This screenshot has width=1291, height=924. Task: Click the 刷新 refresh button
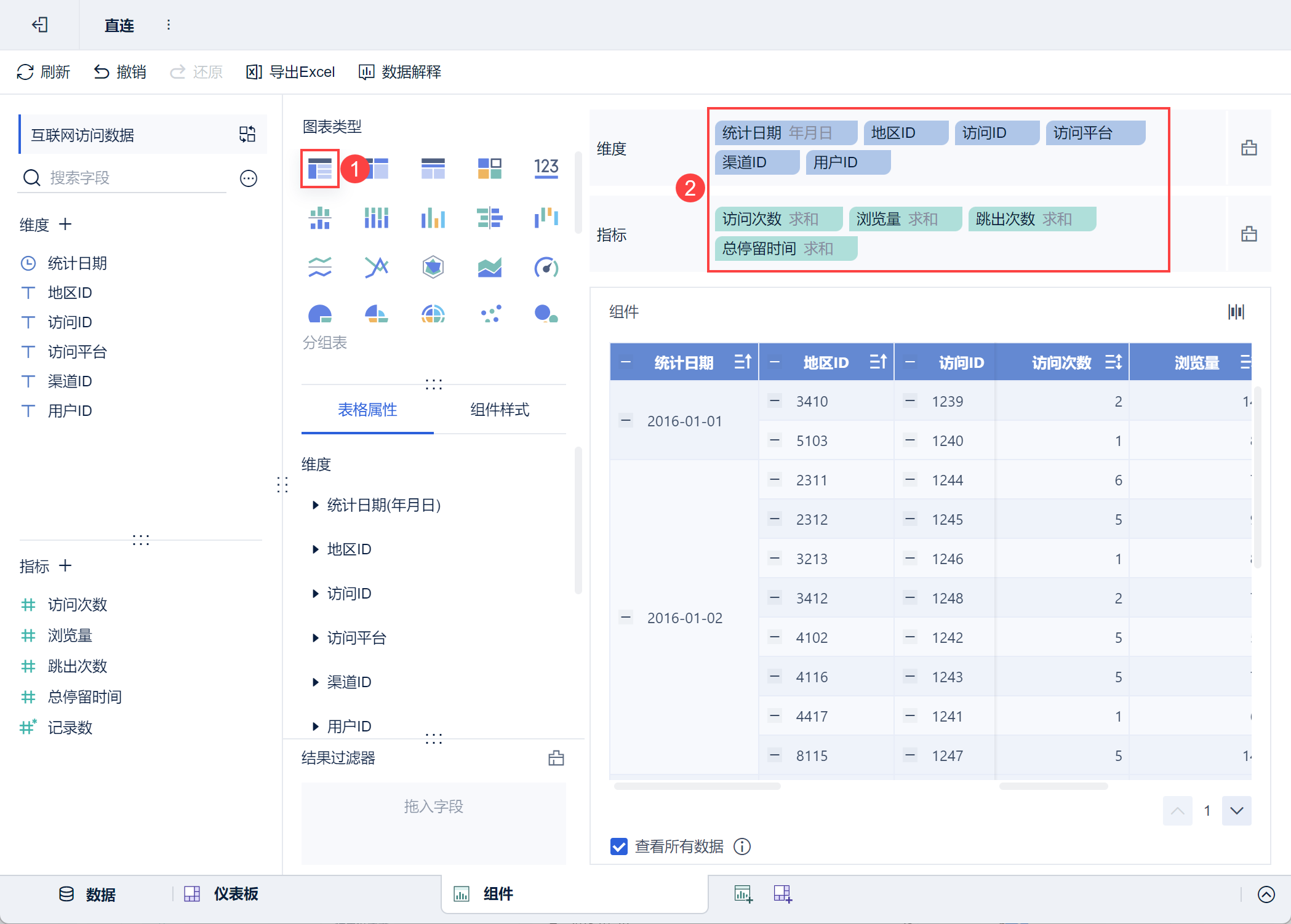[x=43, y=72]
